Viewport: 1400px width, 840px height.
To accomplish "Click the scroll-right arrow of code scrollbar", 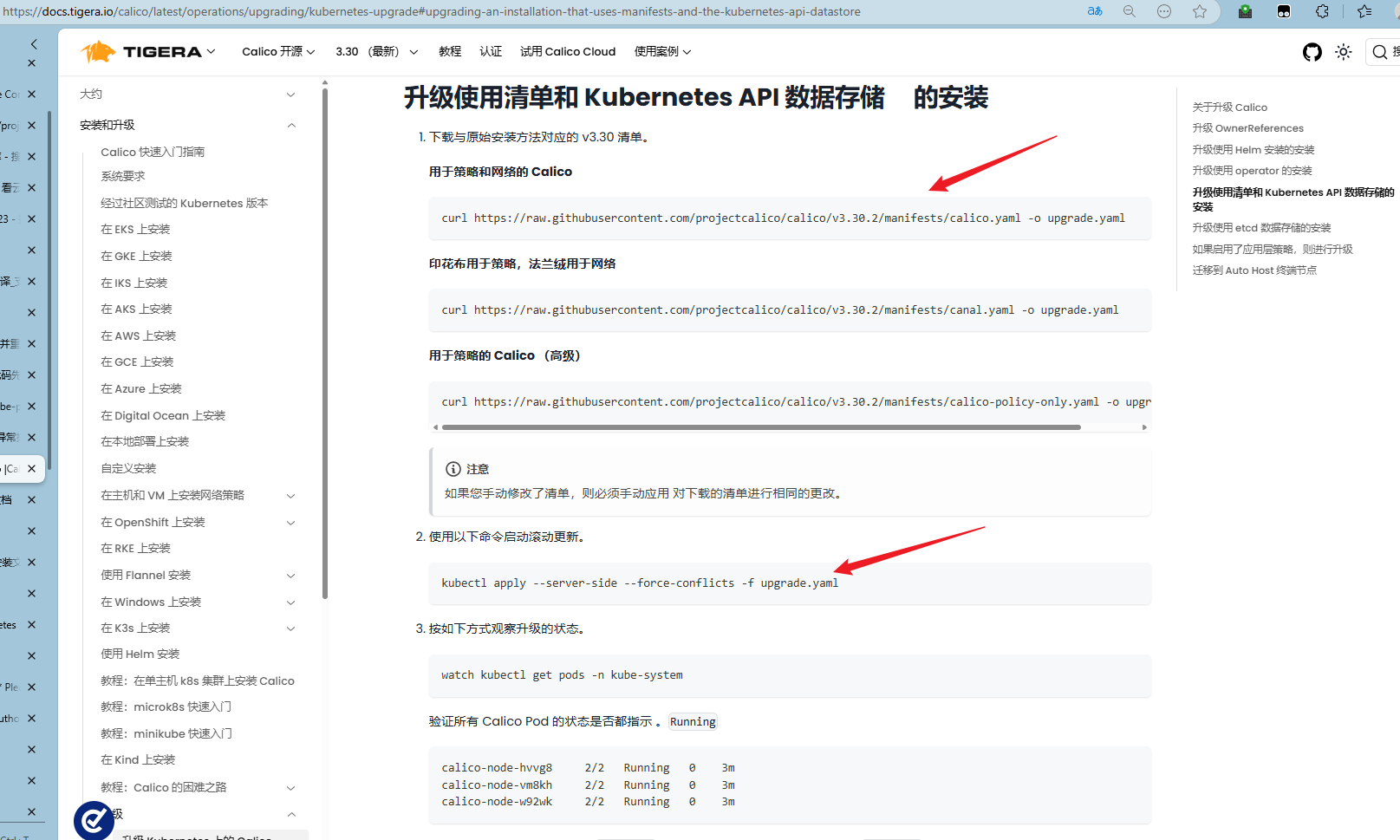I will point(1144,427).
